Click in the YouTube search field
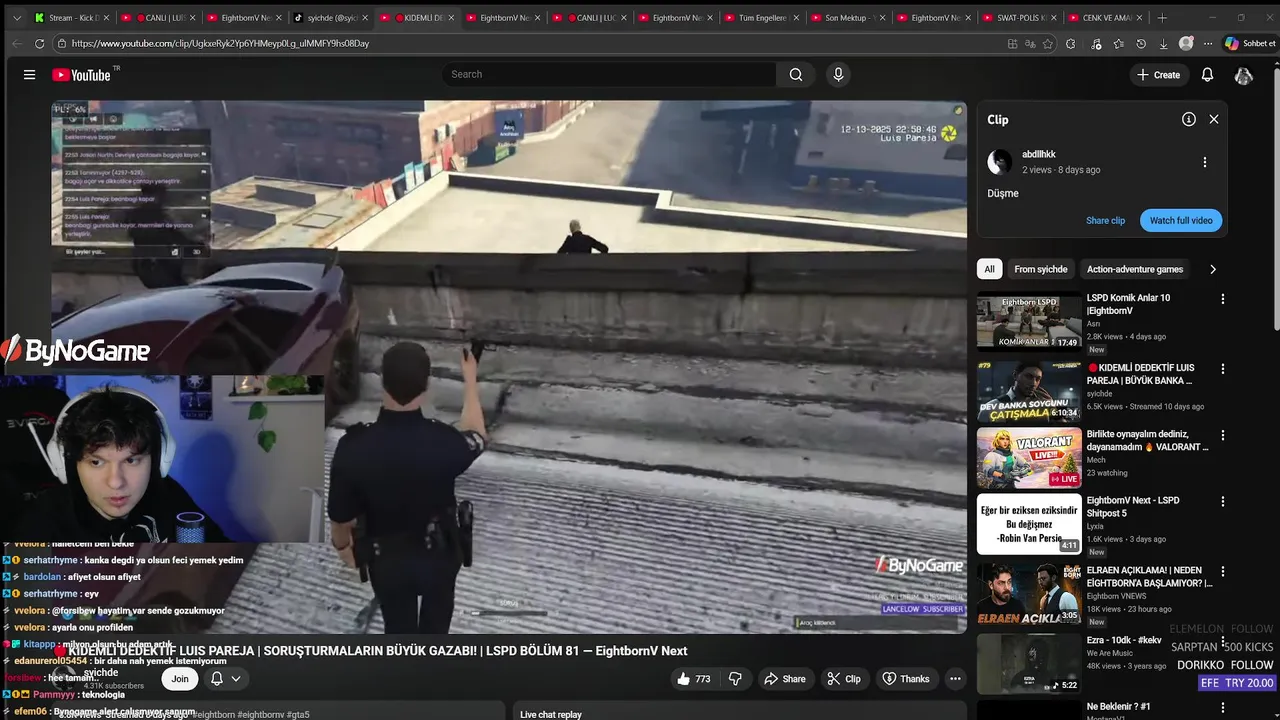Image resolution: width=1280 pixels, height=720 pixels. coord(609,74)
